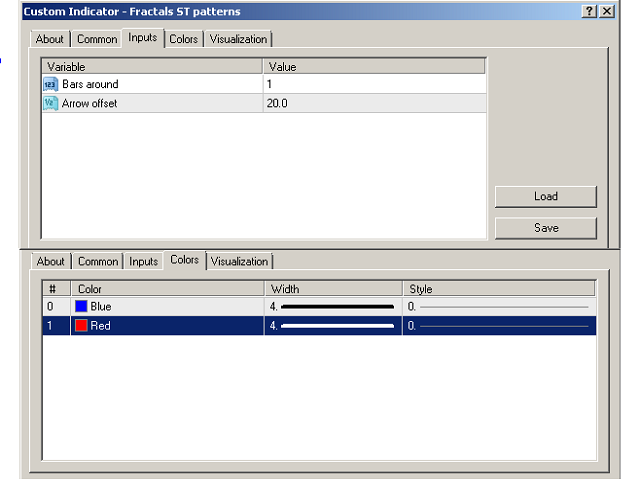
Task: Open width selector for the Blue row
Action: [335, 306]
